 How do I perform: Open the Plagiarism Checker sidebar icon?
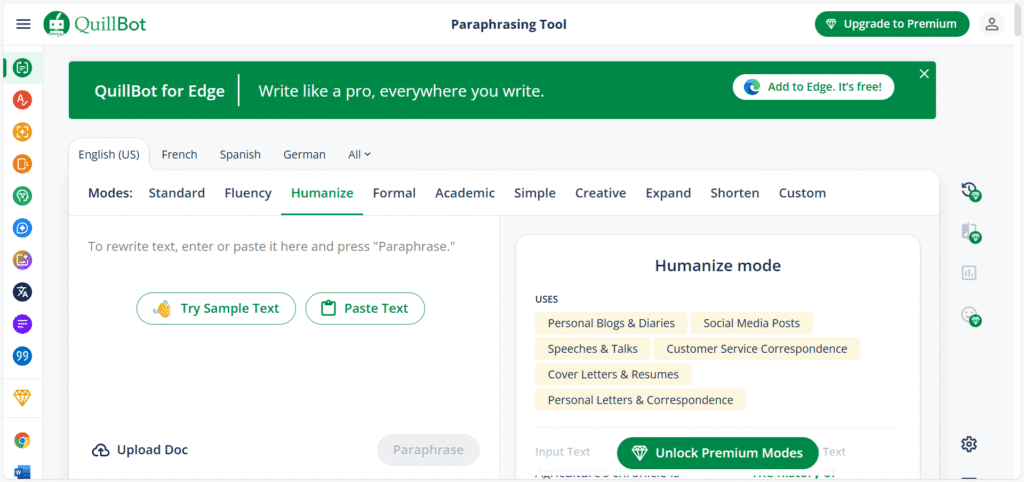[x=22, y=163]
